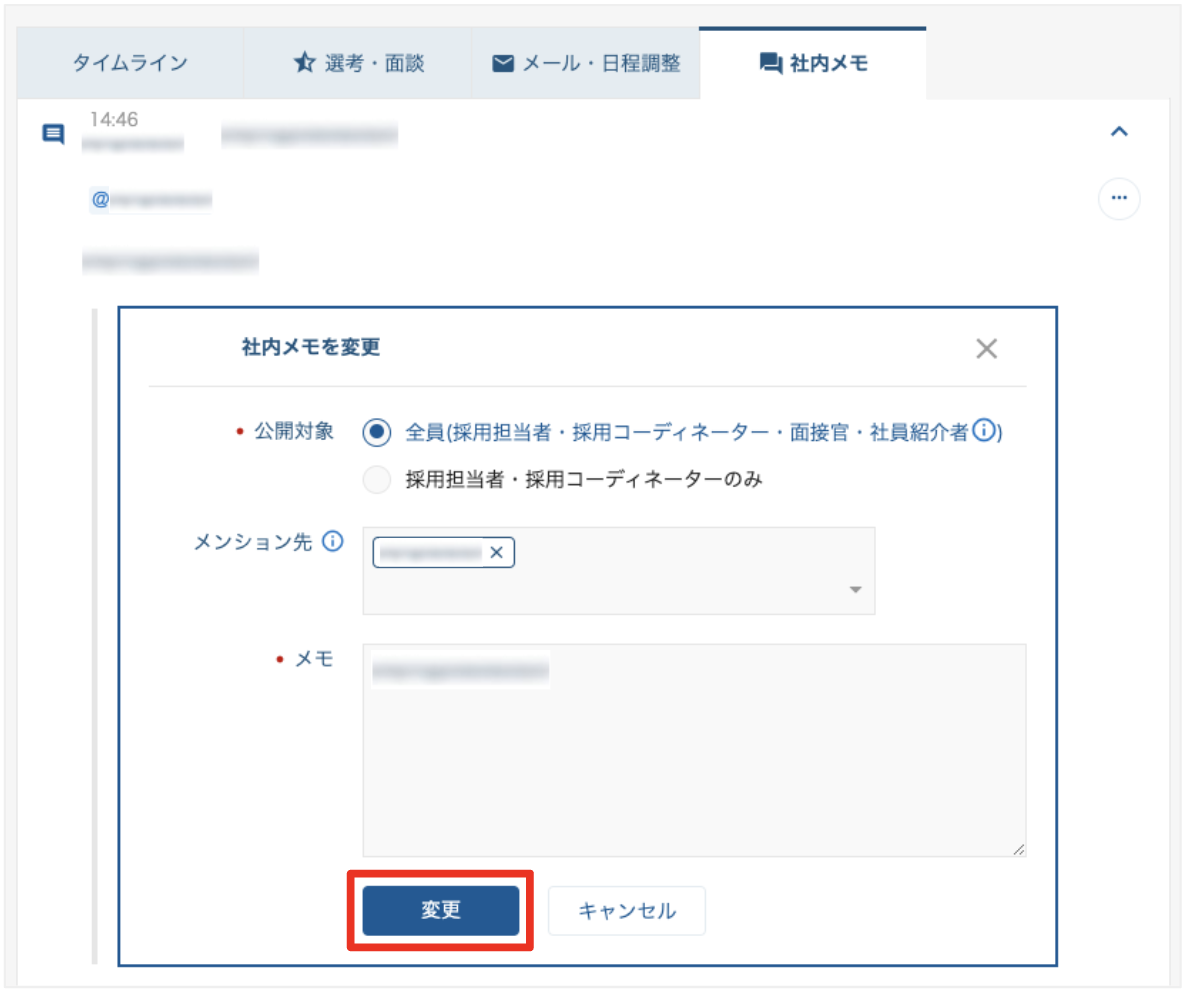
Task: Remove the mention tag with its X
Action: point(496,553)
